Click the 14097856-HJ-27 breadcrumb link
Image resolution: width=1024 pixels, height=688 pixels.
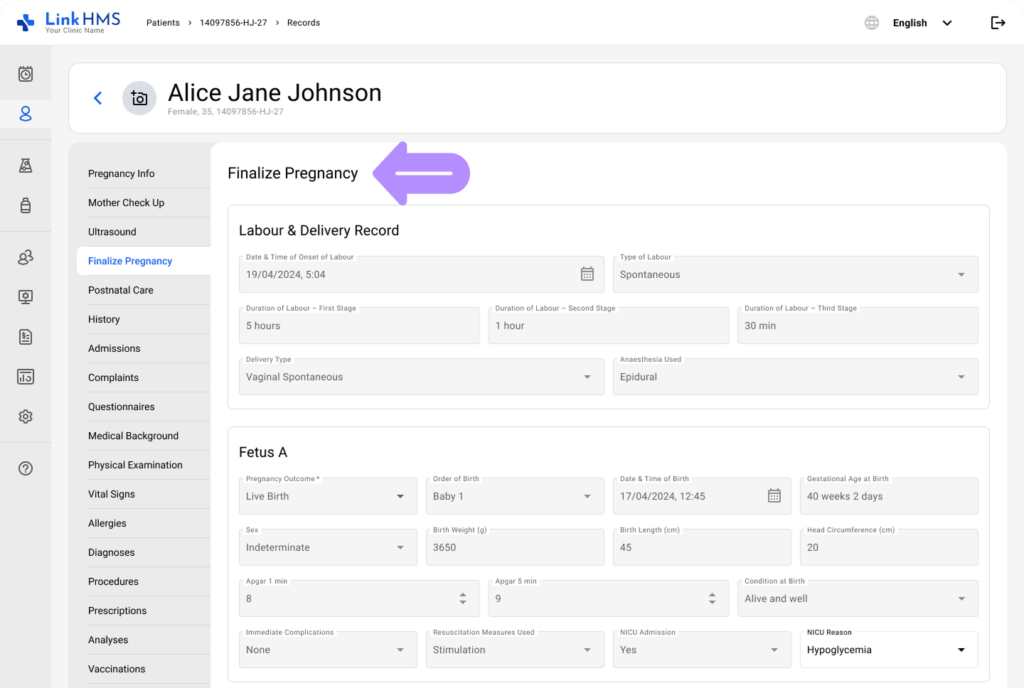tap(234, 23)
